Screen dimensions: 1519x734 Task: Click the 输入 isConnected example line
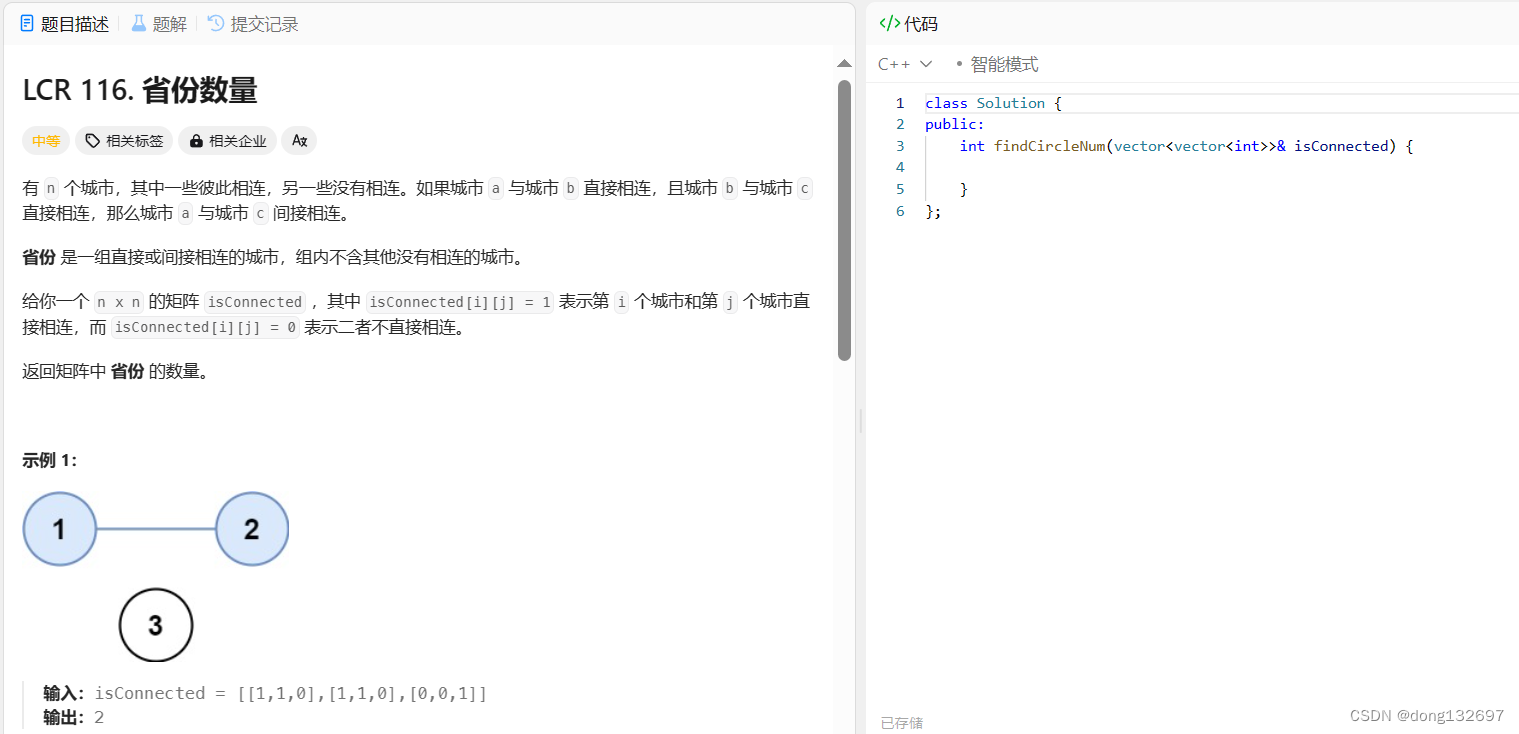click(x=265, y=693)
